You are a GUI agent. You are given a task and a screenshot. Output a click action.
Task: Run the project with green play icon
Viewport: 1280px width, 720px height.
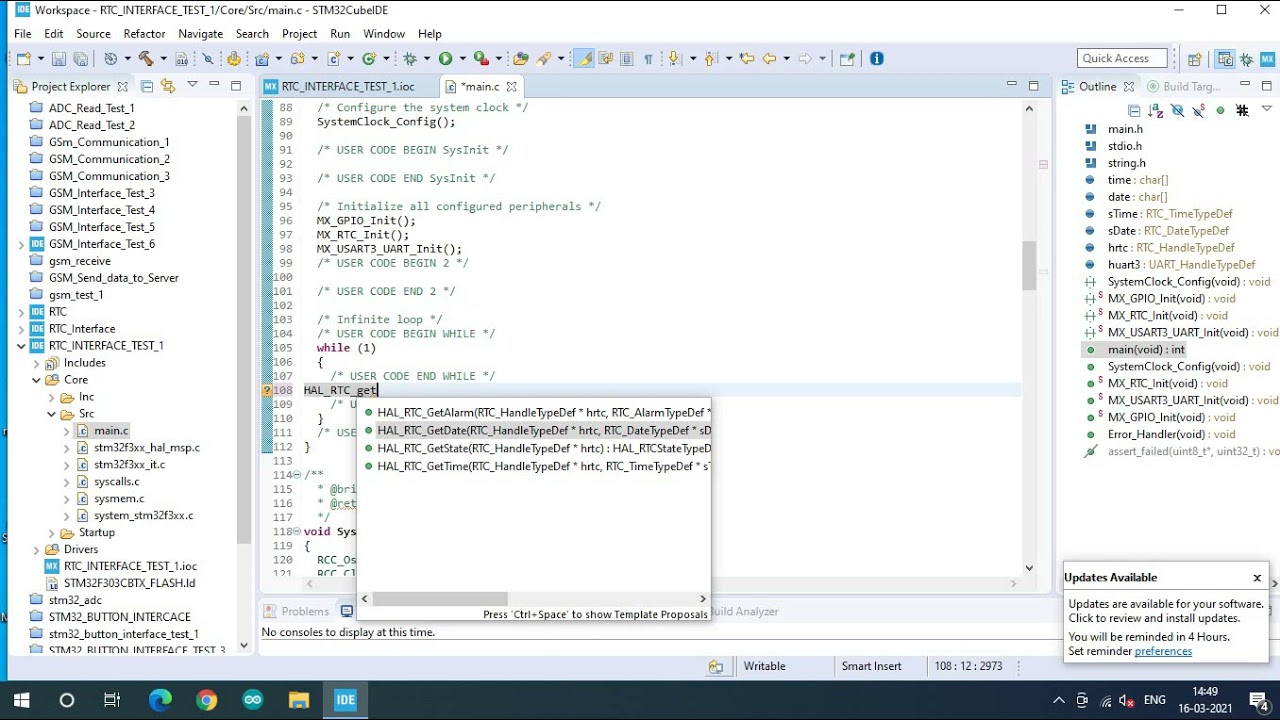point(445,59)
